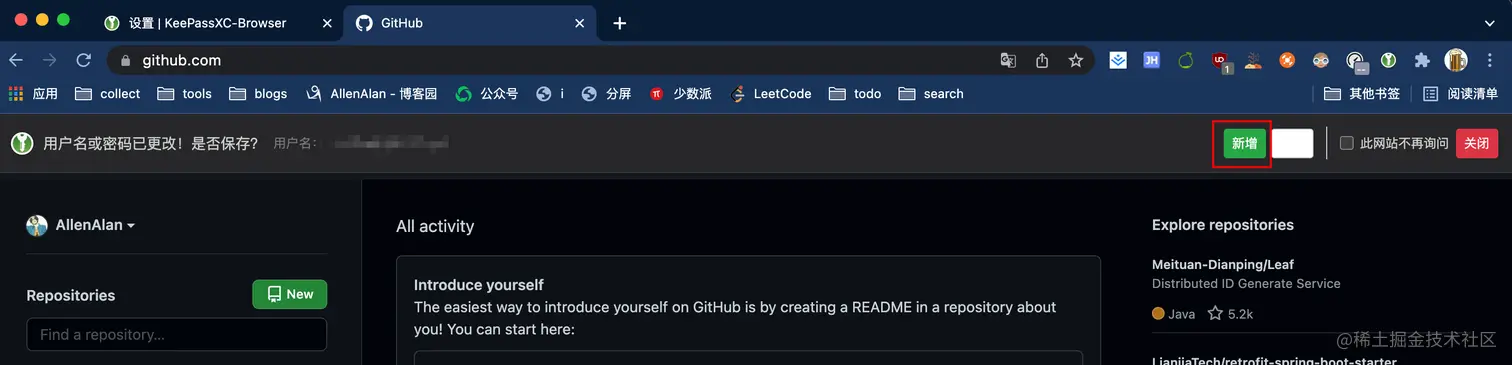The width and height of the screenshot is (1512, 365).
Task: Open the speedometer extension icon
Action: coord(1356,62)
